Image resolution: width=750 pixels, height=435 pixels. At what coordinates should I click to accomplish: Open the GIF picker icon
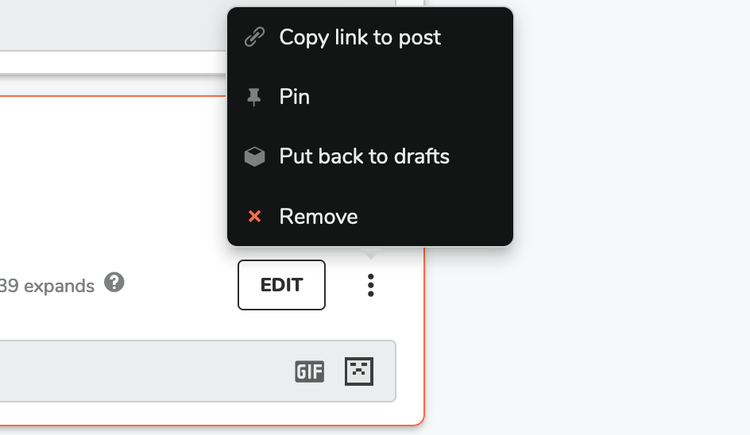coord(310,372)
